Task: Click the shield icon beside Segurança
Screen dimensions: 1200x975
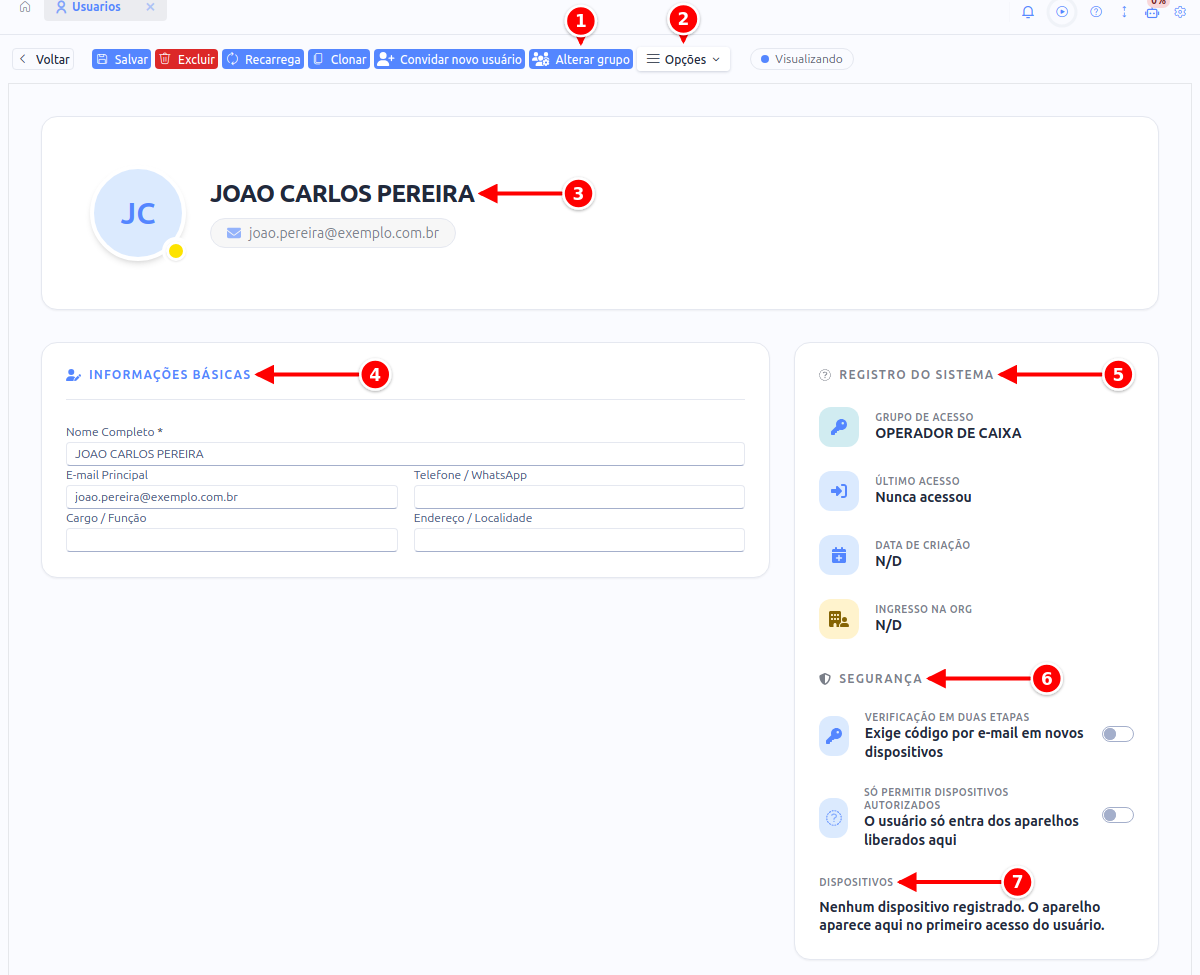Action: pos(825,679)
